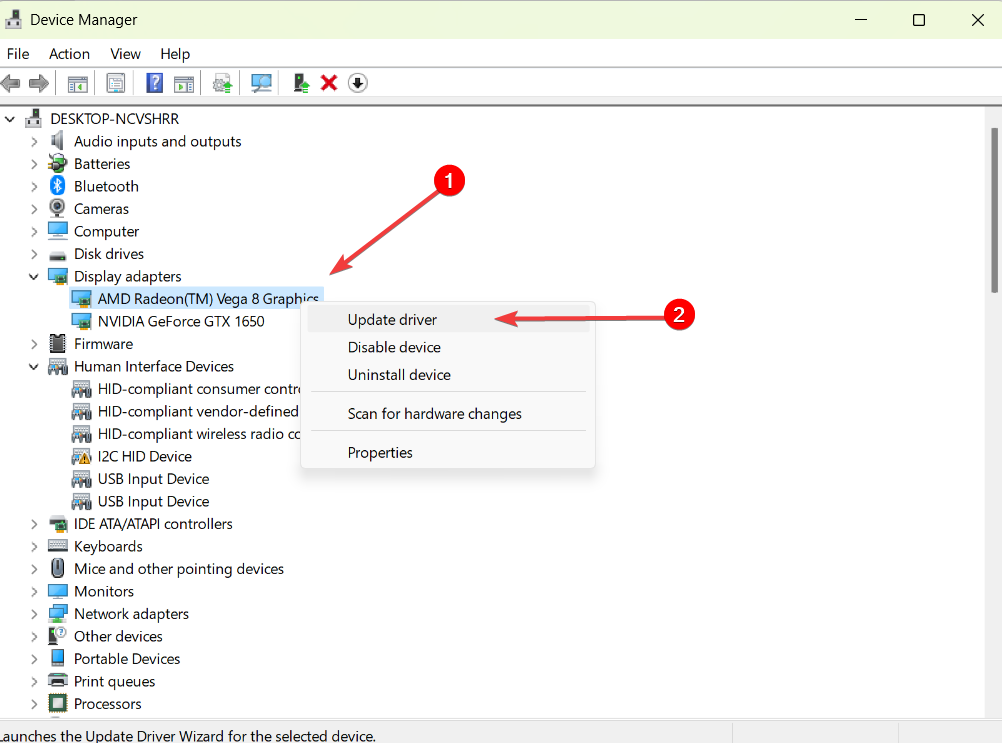Click the Firmware chip icon

coord(58,344)
